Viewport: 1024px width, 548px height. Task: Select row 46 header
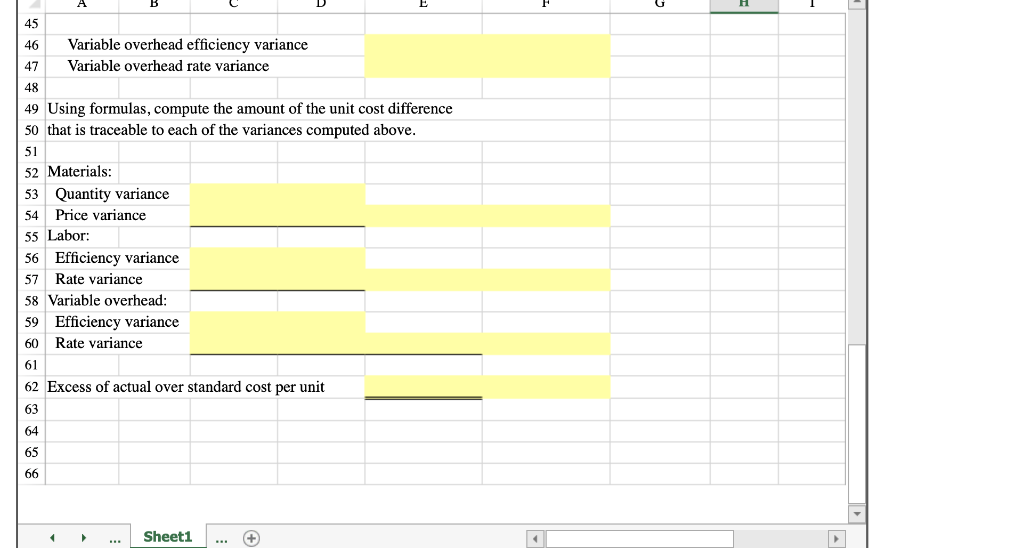pyautogui.click(x=31, y=45)
